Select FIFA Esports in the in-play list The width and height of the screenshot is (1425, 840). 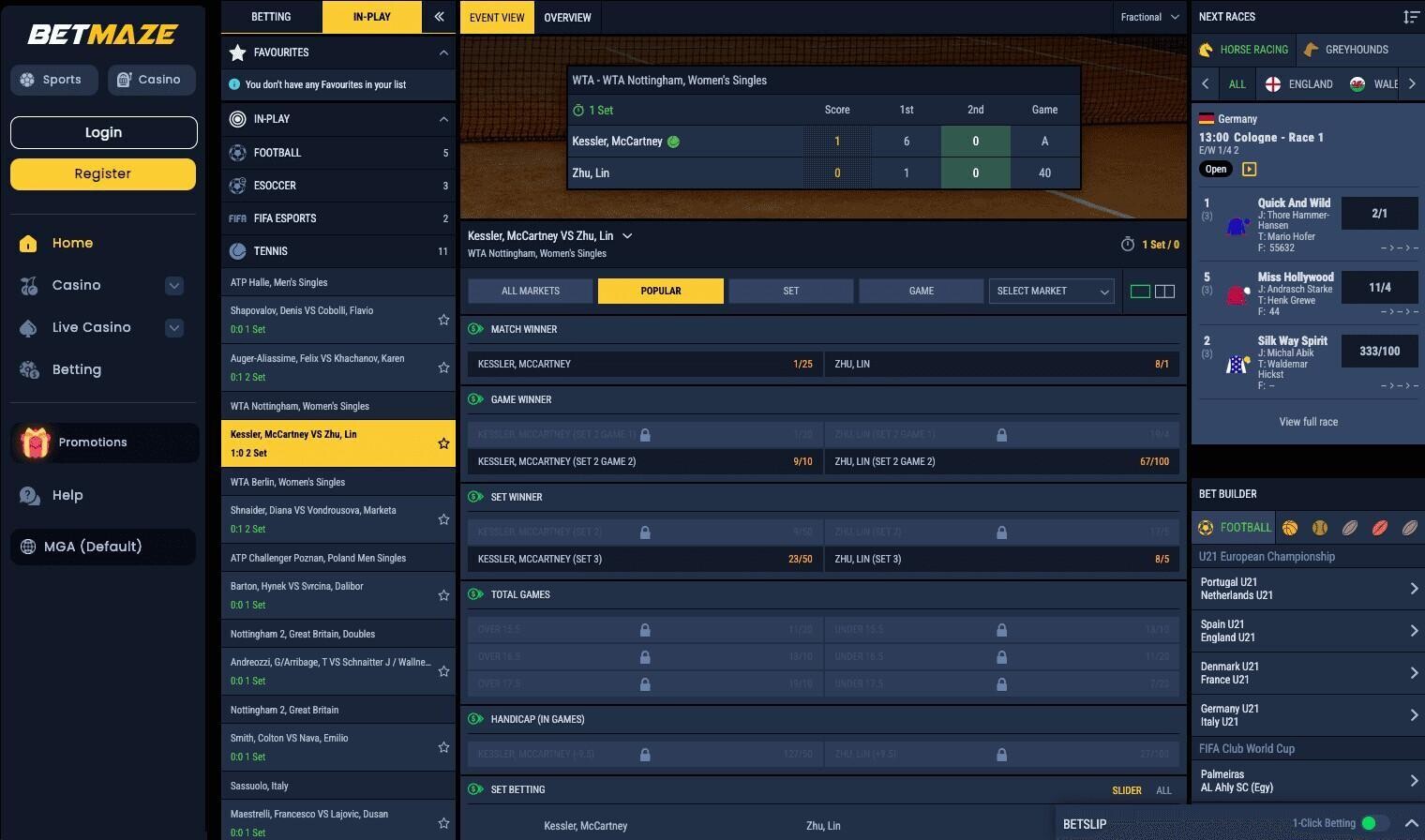(x=338, y=218)
